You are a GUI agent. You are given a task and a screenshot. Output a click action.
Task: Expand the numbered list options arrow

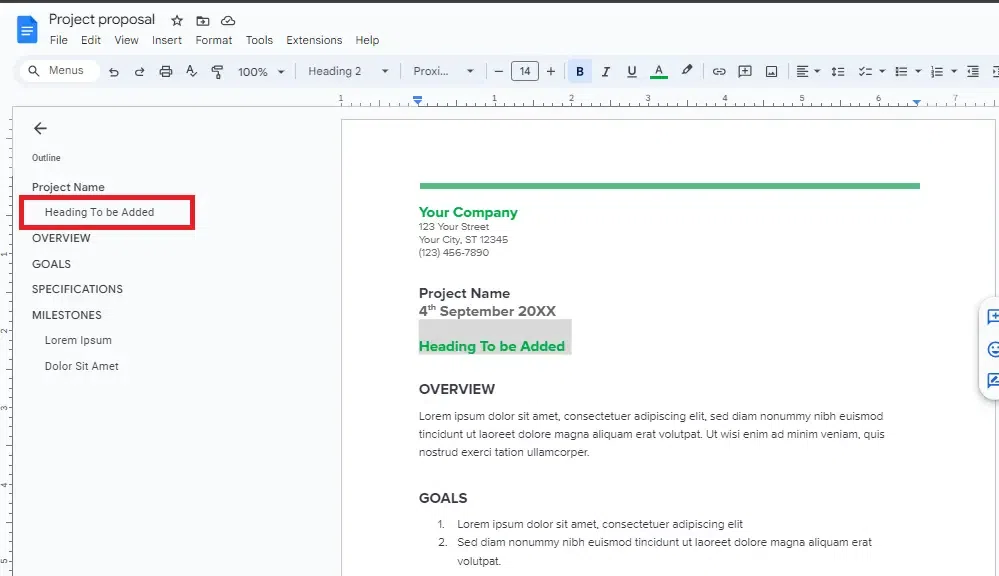point(954,71)
